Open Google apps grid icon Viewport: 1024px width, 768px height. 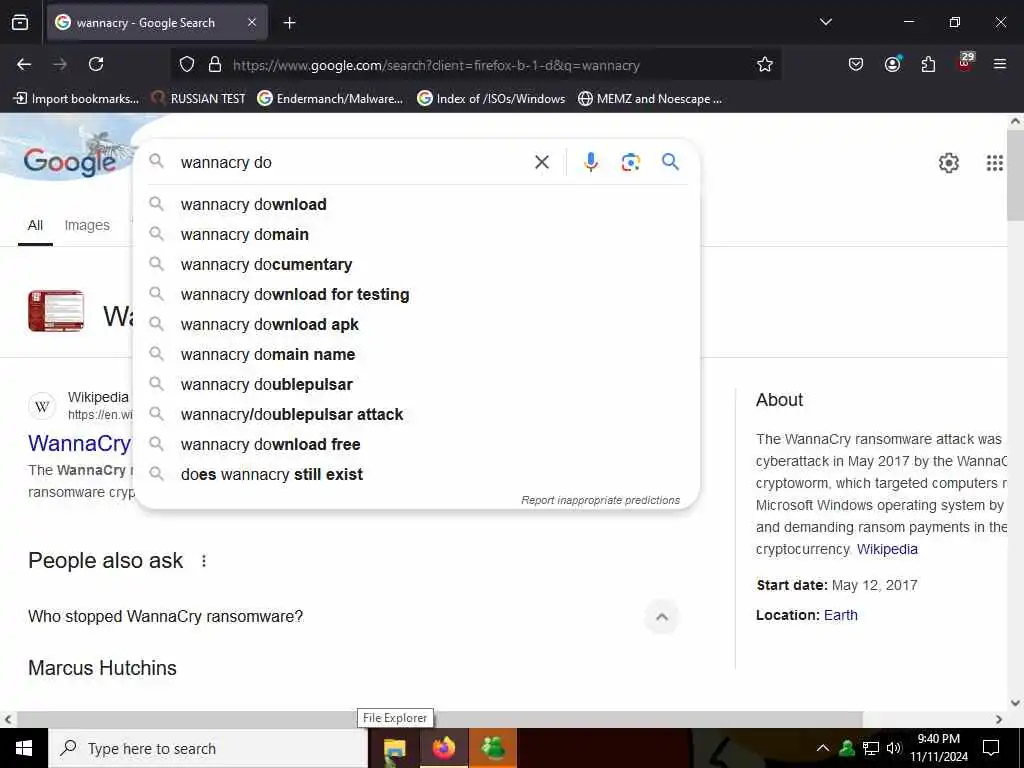pos(995,163)
